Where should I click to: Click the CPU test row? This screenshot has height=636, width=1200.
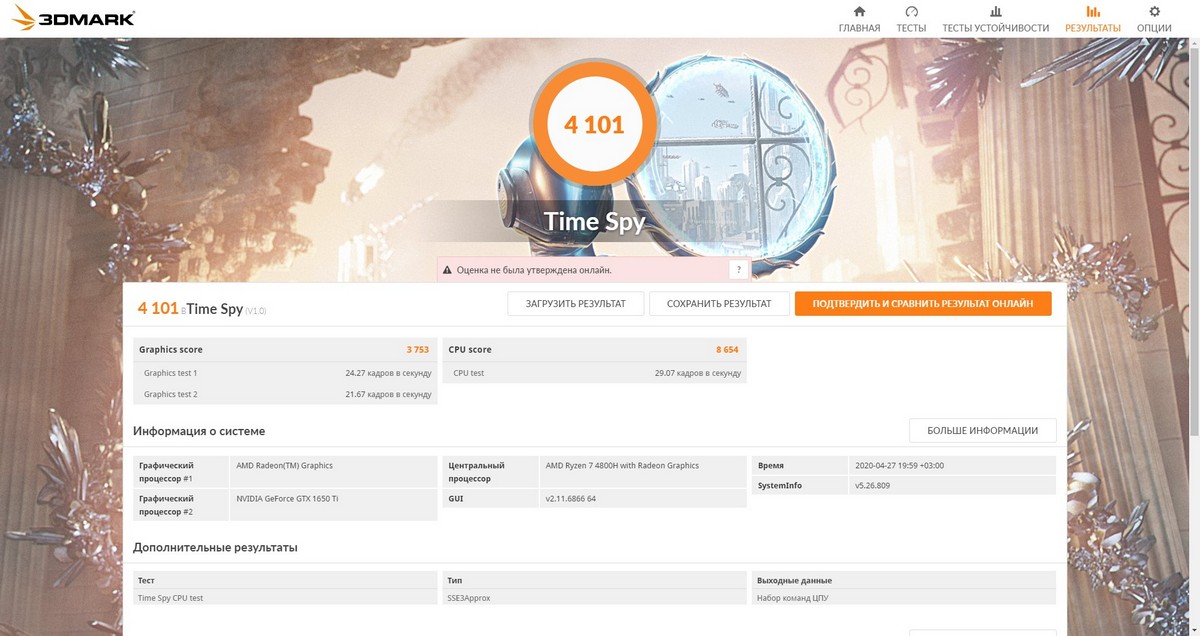[x=595, y=373]
